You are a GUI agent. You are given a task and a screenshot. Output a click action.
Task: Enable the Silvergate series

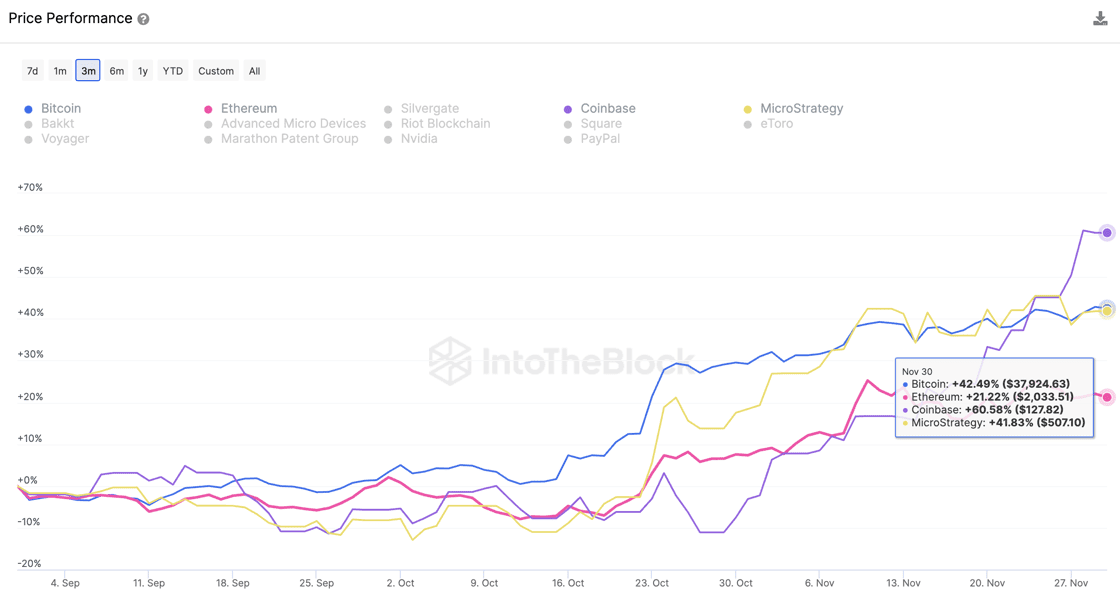pos(429,108)
